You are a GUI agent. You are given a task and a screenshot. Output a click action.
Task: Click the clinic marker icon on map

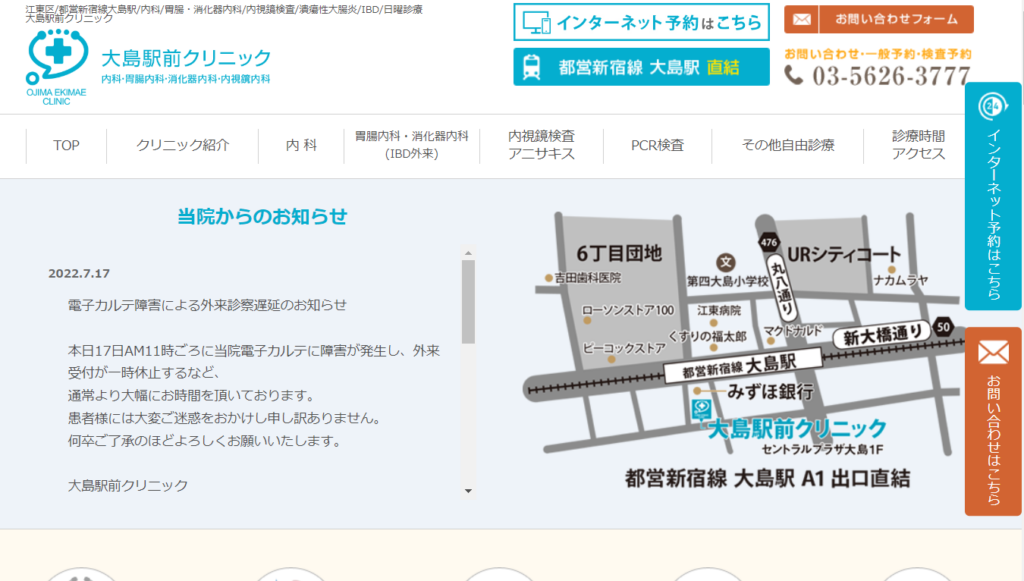[x=701, y=410]
